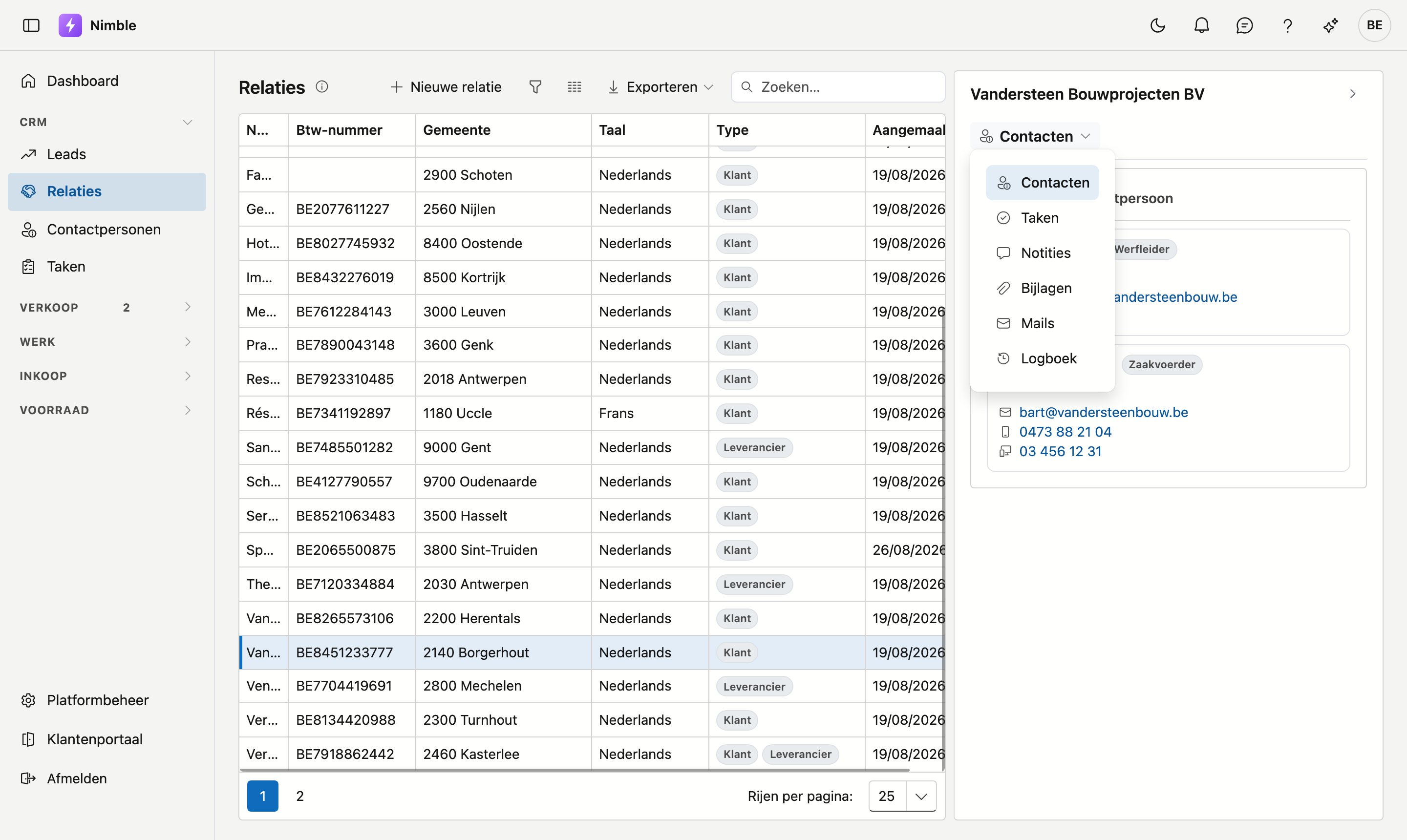This screenshot has width=1407, height=840.
Task: Toggle the sidebar panel icon
Action: pyautogui.click(x=31, y=25)
